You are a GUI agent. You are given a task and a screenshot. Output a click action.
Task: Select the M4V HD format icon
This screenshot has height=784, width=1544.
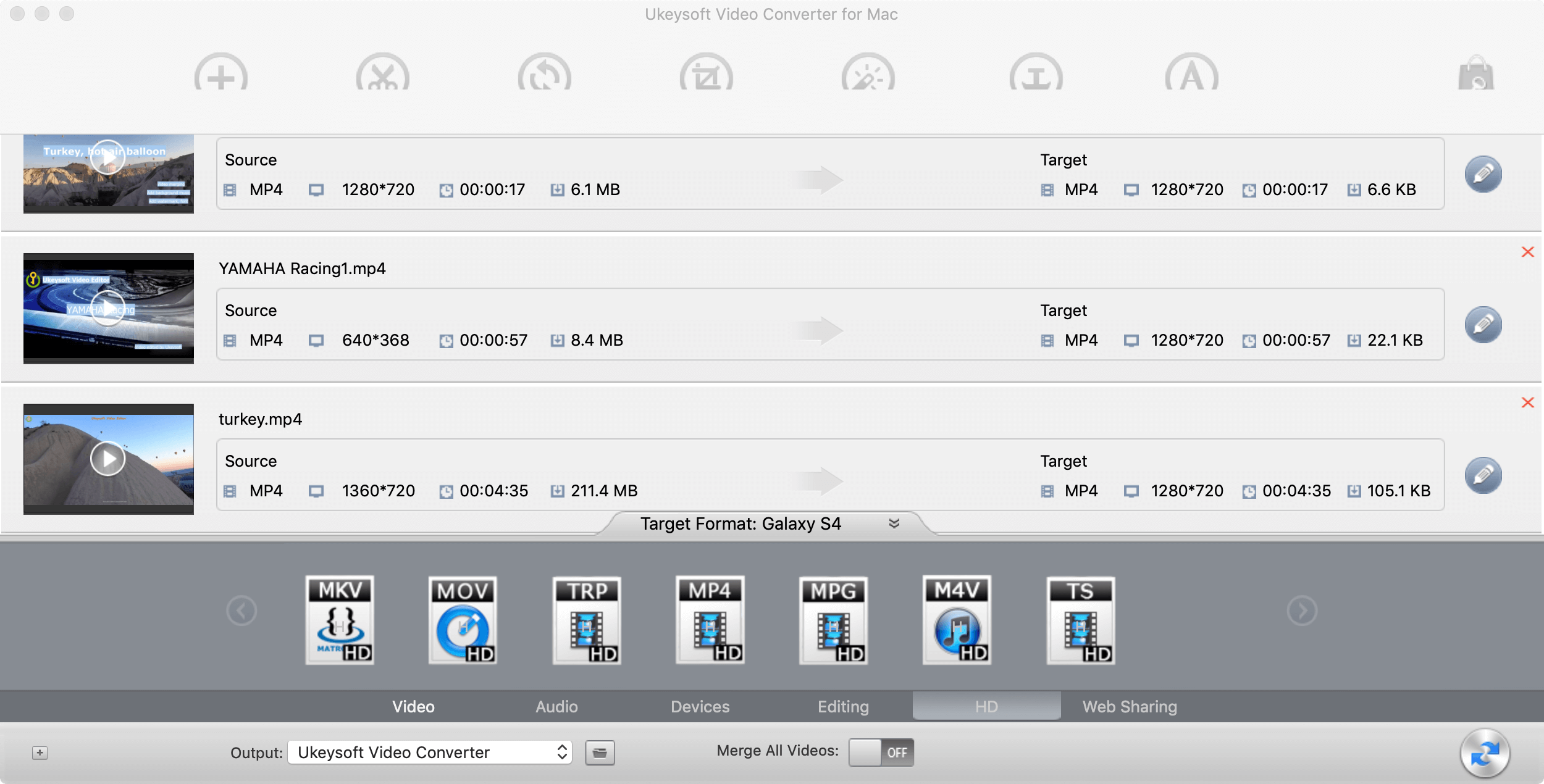pos(958,618)
